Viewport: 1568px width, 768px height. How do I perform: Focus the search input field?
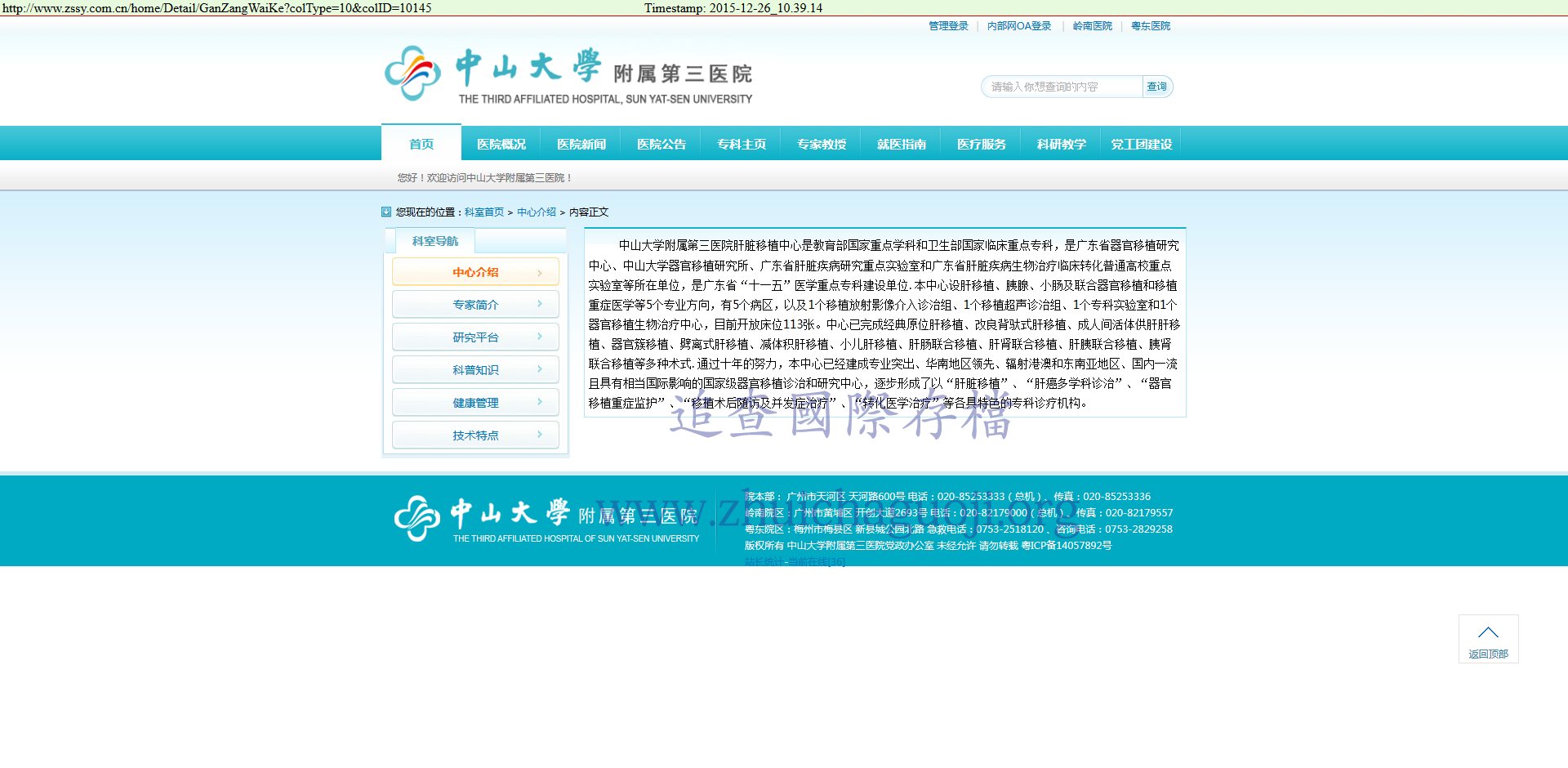(x=1062, y=87)
